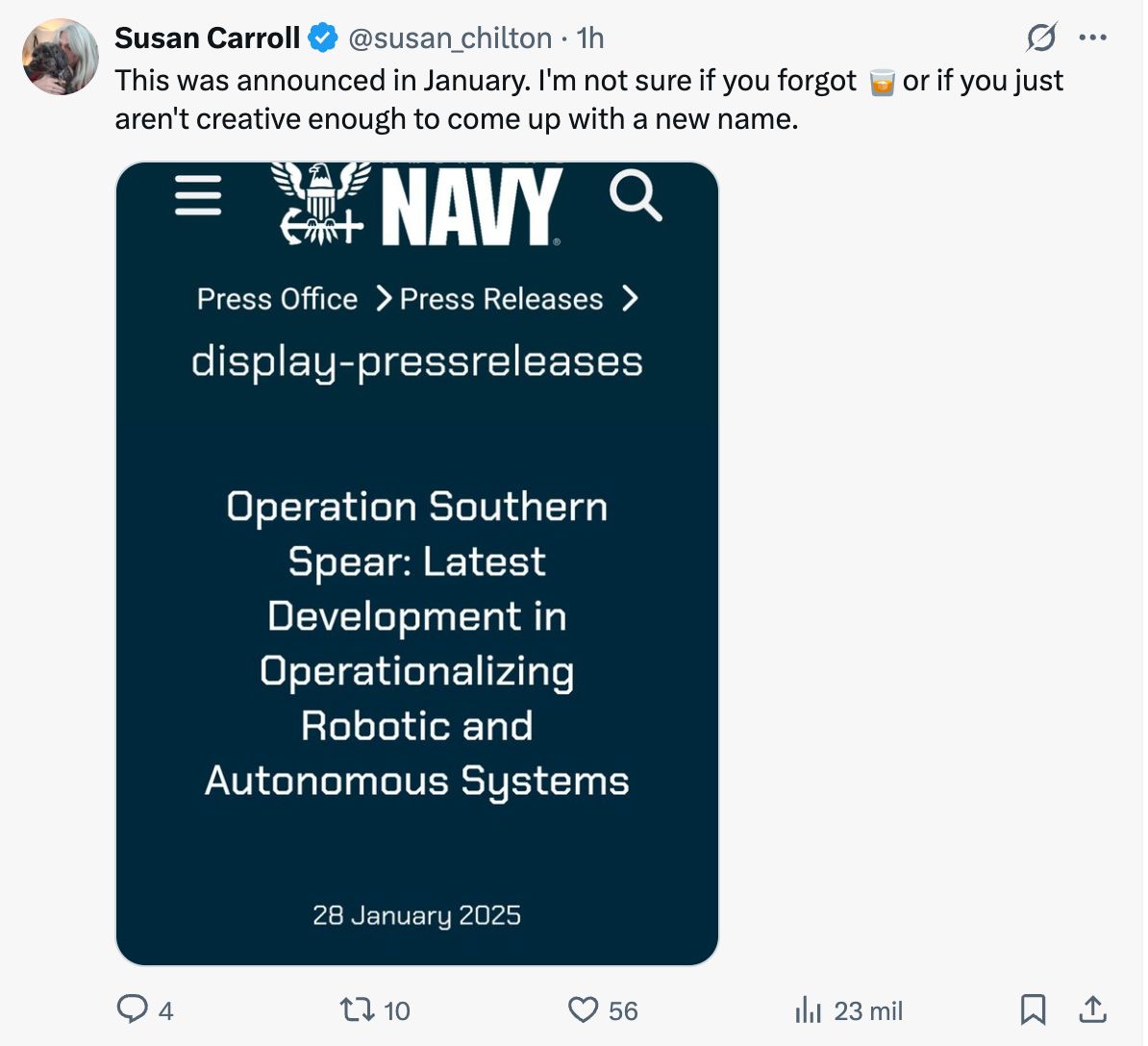Image resolution: width=1148 pixels, height=1046 pixels.
Task: Open the Operation Southern Spear headline image
Action: coord(417,643)
